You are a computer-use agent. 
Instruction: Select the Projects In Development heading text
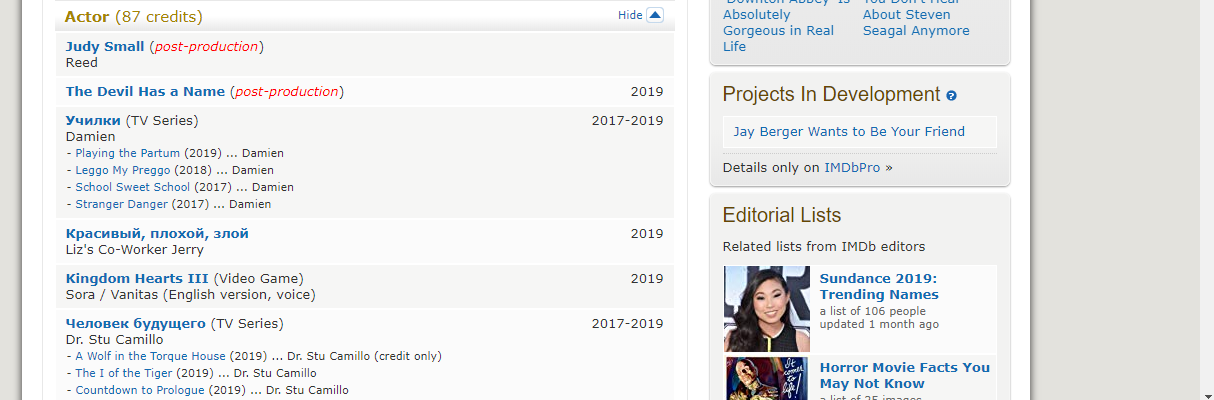pyautogui.click(x=831, y=95)
